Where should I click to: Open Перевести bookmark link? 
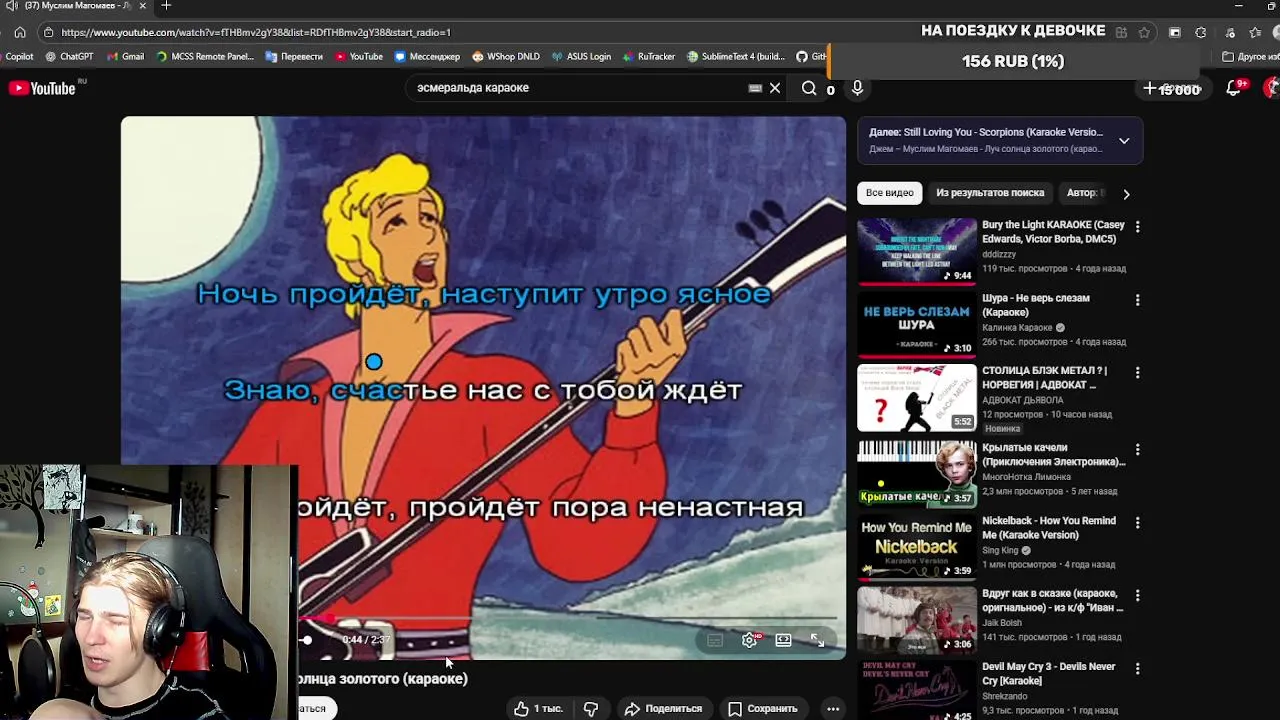click(294, 57)
